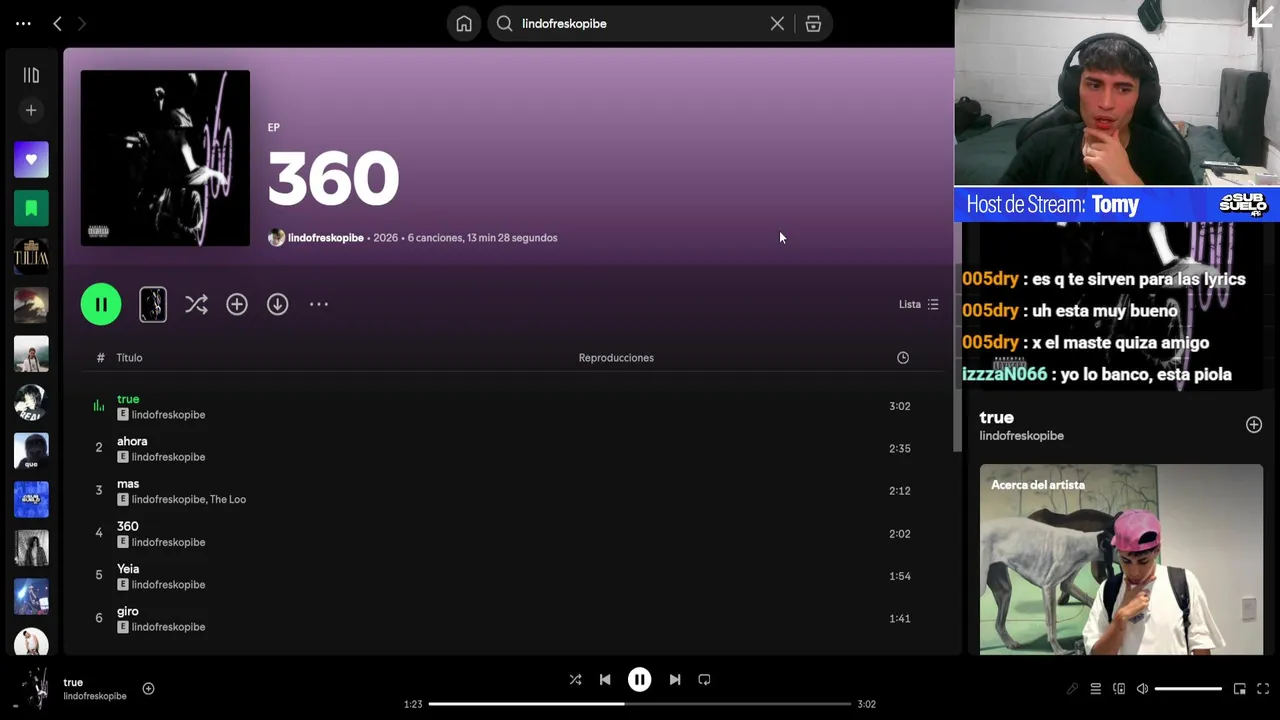Open the three-dot app menu at top left
The height and width of the screenshot is (720, 1280).
tap(23, 23)
